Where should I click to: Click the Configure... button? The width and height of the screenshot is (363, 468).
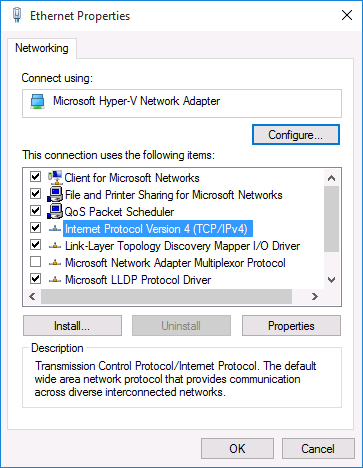click(296, 135)
